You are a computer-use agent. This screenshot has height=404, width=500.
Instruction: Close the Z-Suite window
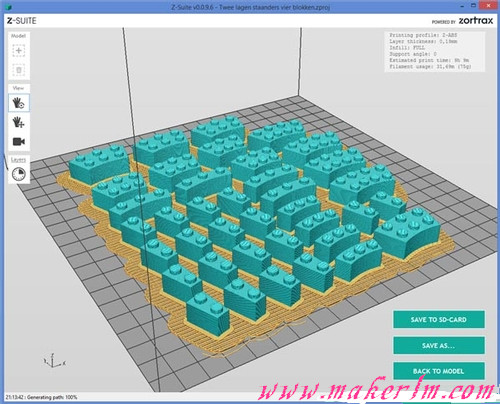pos(489,6)
